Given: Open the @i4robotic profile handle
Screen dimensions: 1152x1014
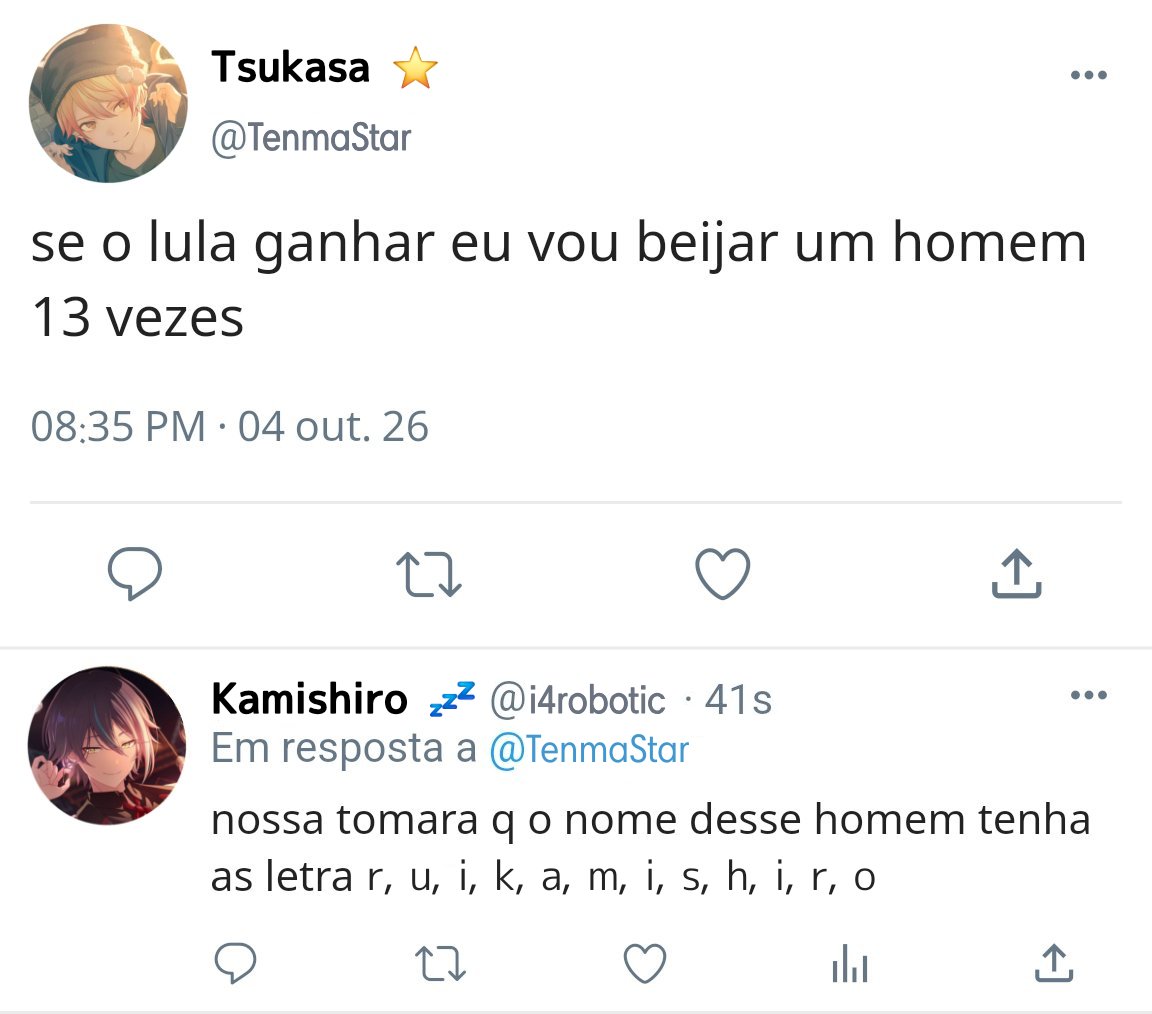Looking at the screenshot, I should click(x=577, y=700).
